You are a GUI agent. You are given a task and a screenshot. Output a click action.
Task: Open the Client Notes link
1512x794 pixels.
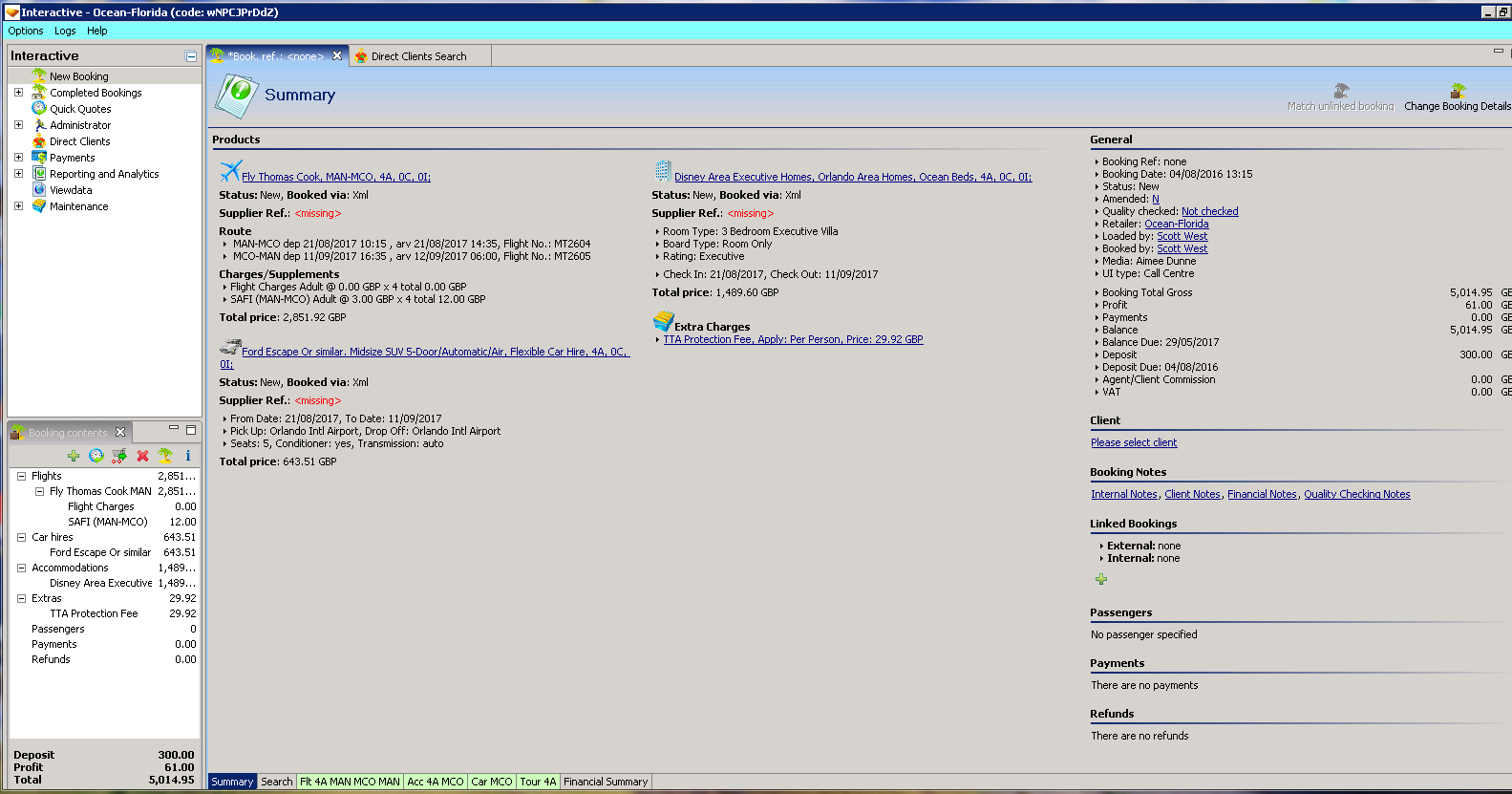click(1192, 494)
